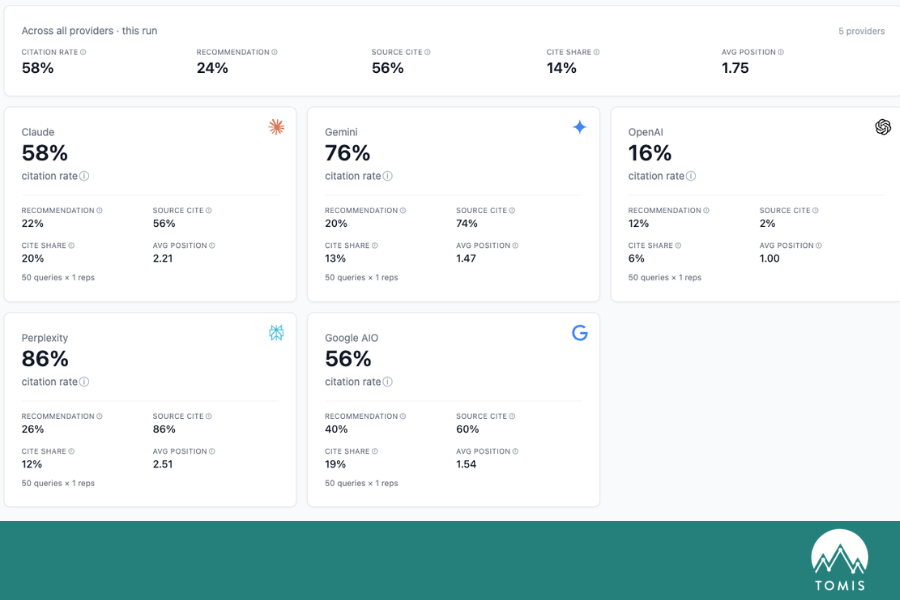Image resolution: width=900 pixels, height=600 pixels.
Task: Show Claude Source Cite info icon
Action: (209, 211)
